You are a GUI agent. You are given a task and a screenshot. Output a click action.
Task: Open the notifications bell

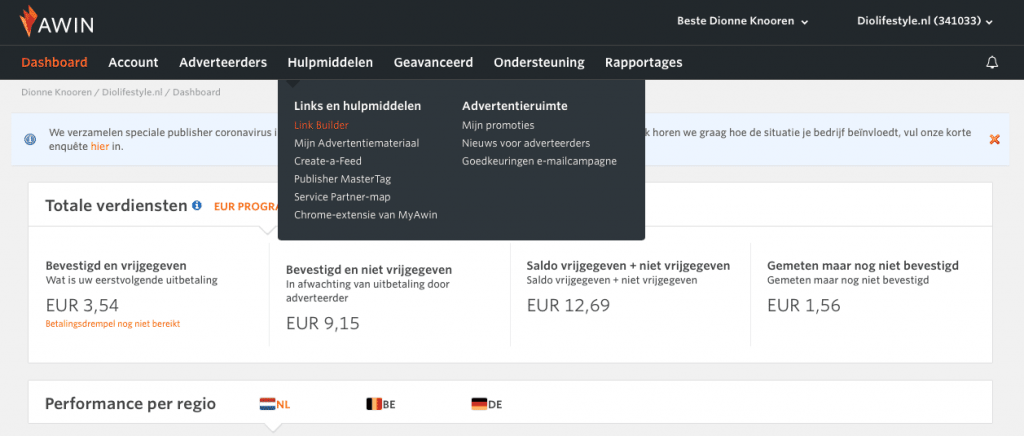(992, 63)
